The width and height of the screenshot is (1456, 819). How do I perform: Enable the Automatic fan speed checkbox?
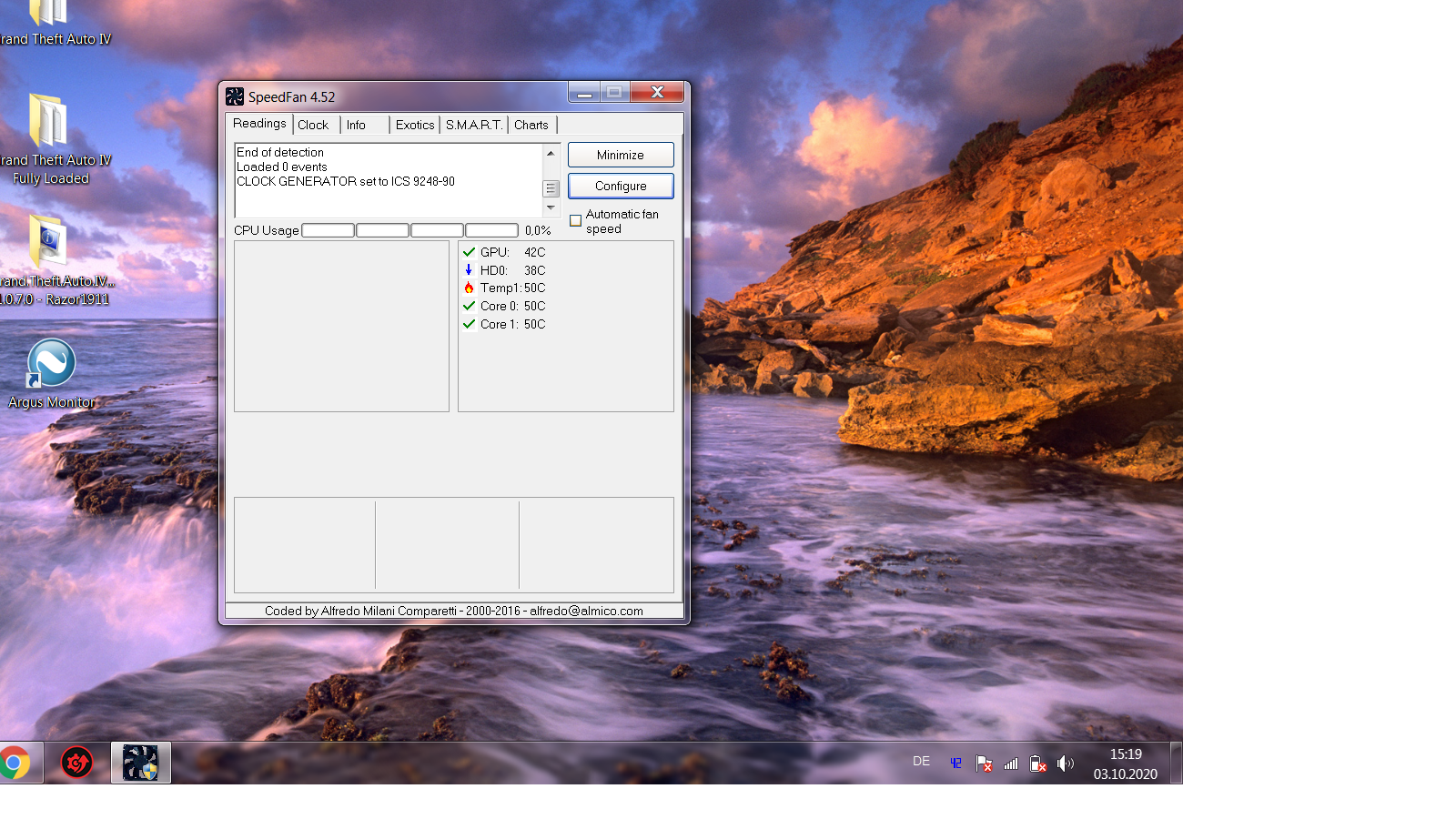pyautogui.click(x=575, y=221)
